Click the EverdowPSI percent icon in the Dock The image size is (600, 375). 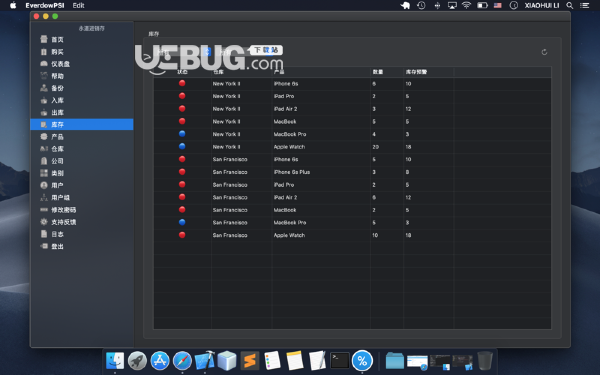[362, 360]
